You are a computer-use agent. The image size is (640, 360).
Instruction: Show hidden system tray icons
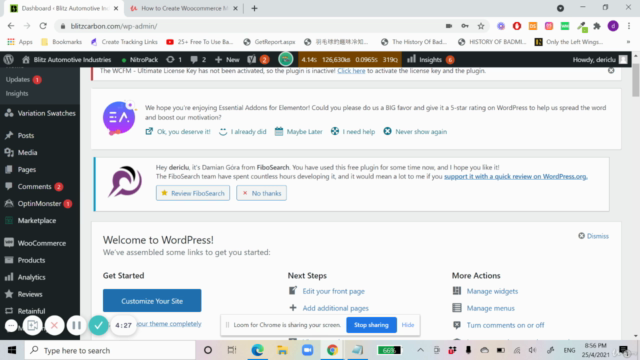coord(420,350)
